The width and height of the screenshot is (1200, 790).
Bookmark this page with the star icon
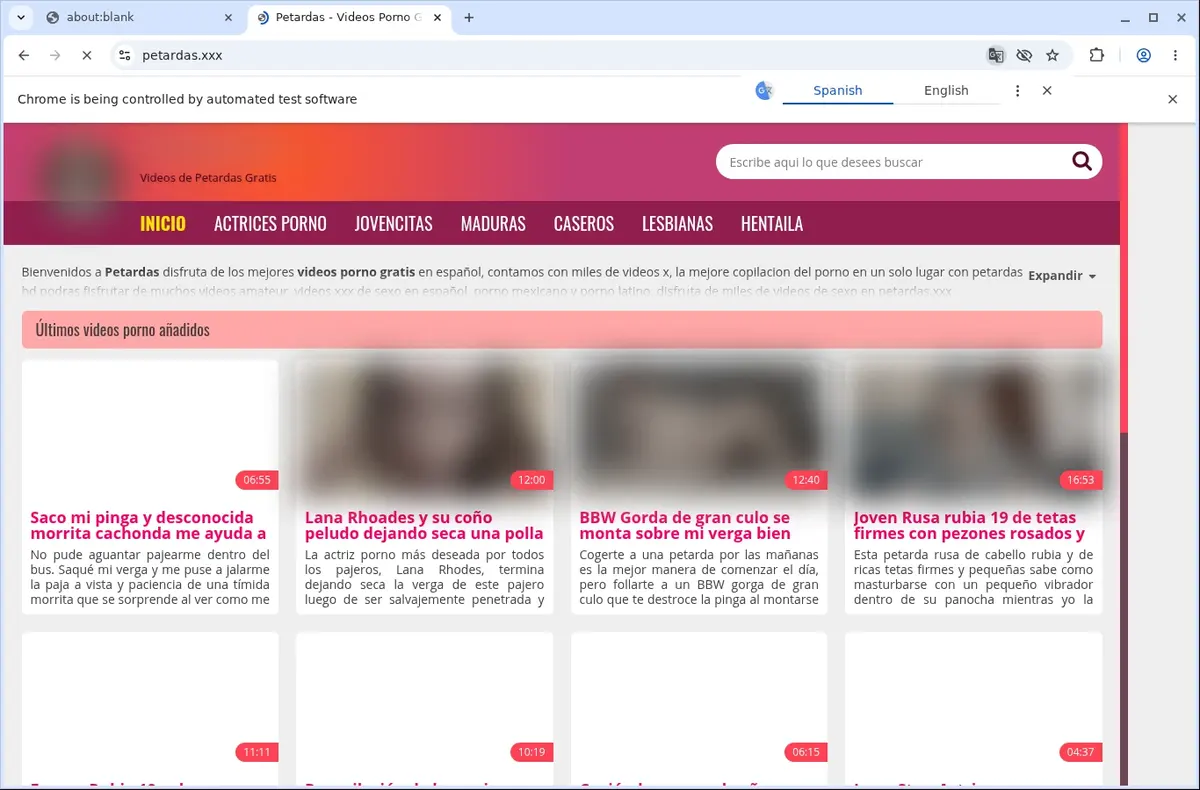1052,56
